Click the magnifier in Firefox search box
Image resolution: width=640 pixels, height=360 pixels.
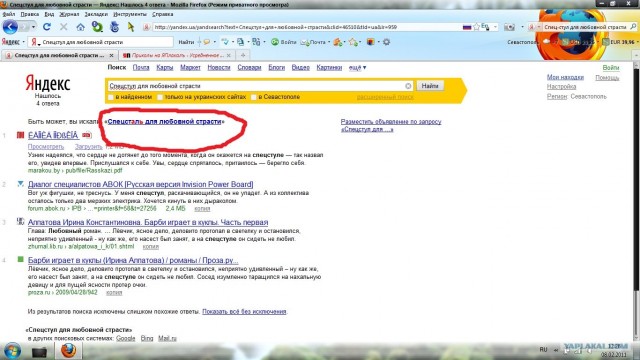633,27
